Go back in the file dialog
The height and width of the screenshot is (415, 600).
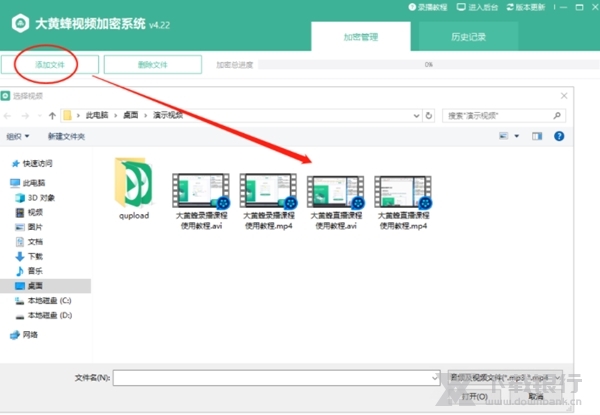click(x=7, y=116)
